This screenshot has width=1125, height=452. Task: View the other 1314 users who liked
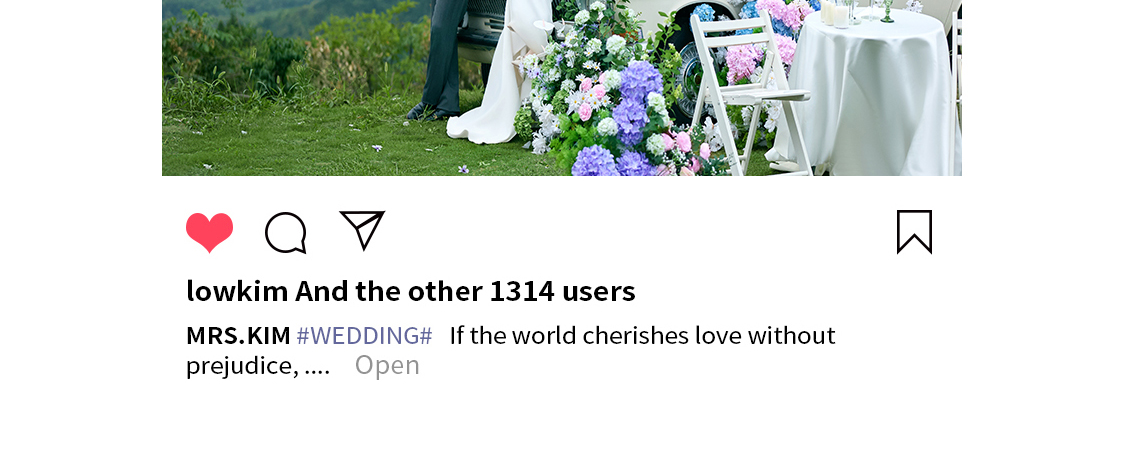(465, 291)
